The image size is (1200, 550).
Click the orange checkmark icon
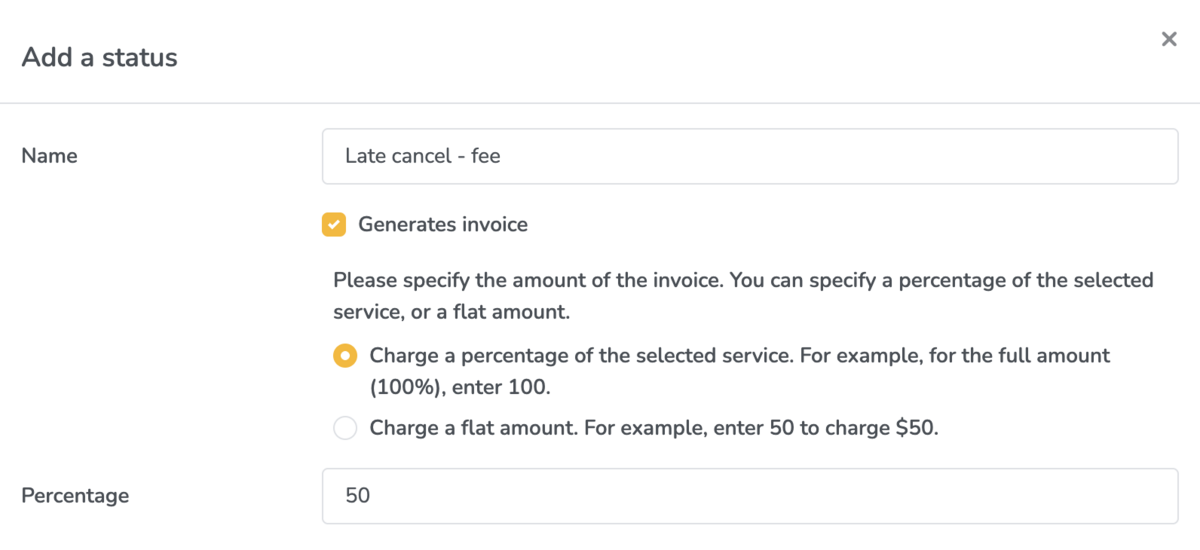click(x=334, y=225)
